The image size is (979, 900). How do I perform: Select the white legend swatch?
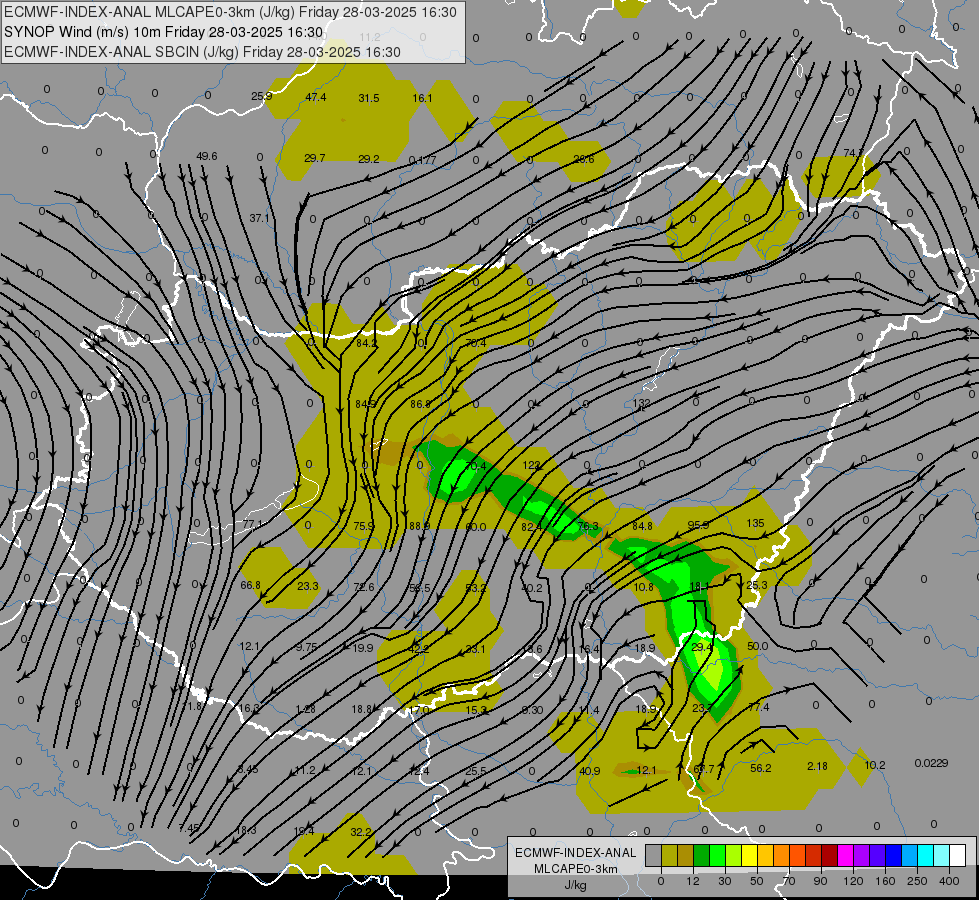[957, 855]
